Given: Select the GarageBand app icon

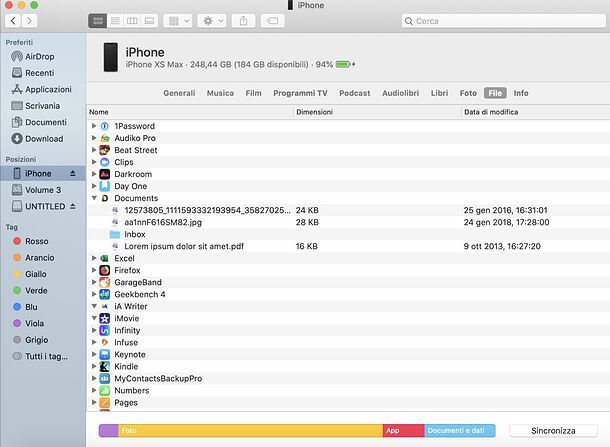Looking at the screenshot, I should (x=105, y=282).
